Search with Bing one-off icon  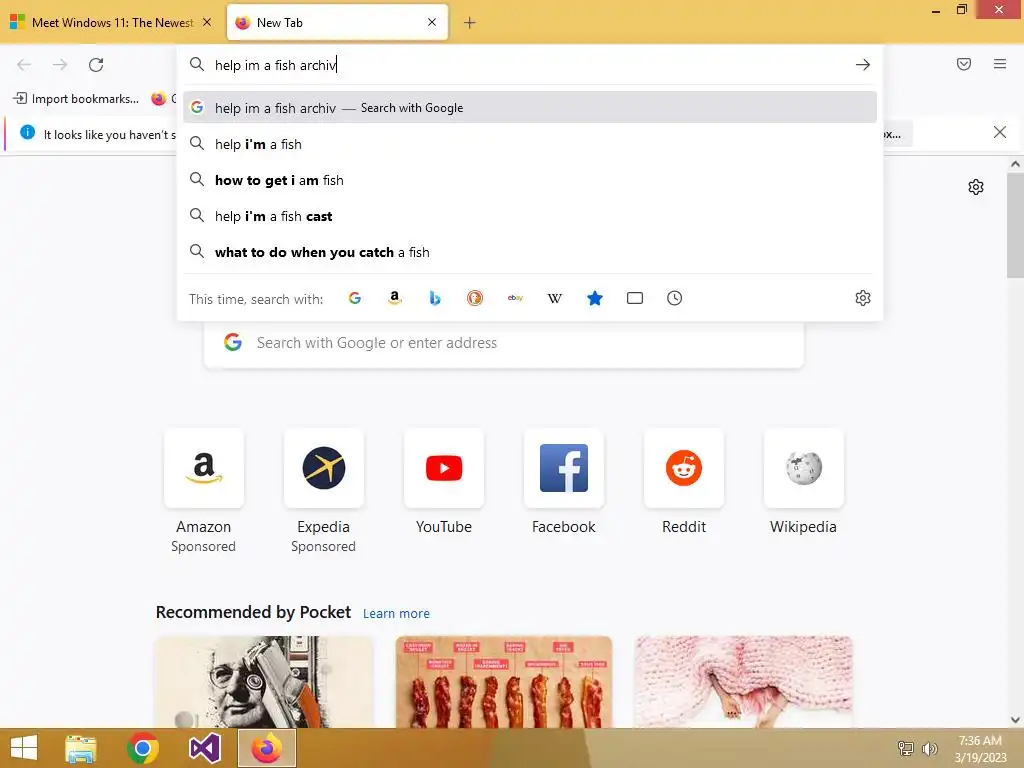[435, 298]
